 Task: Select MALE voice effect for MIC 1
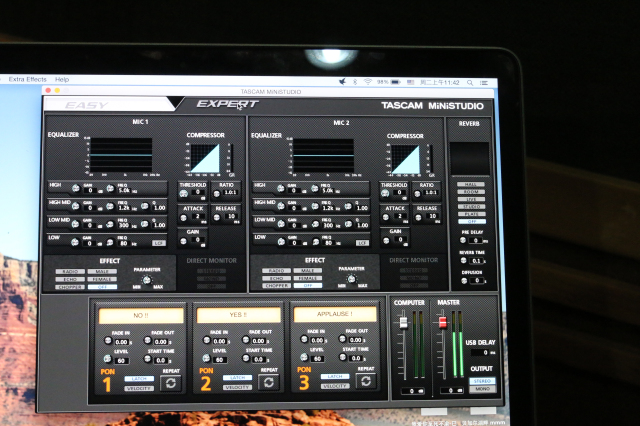tap(102, 271)
